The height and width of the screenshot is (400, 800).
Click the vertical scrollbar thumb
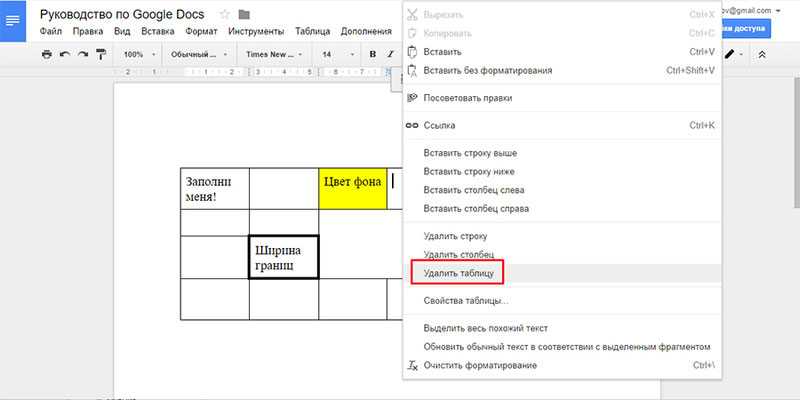[x=797, y=143]
